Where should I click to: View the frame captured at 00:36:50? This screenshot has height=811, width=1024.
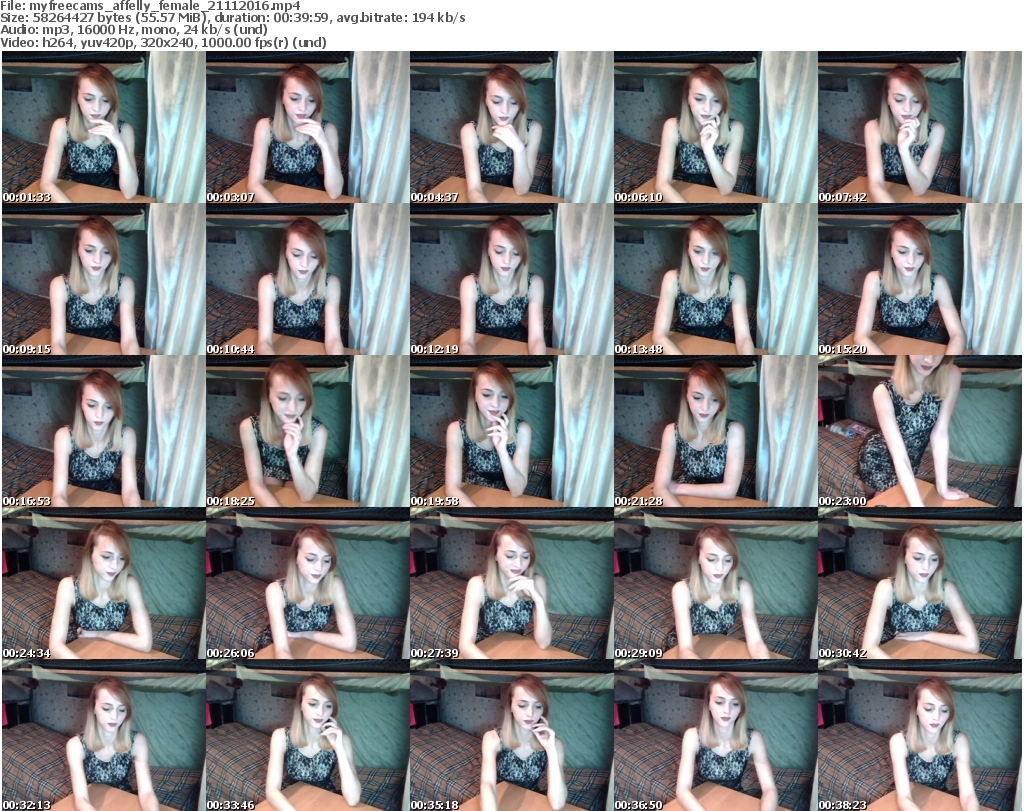click(x=716, y=735)
